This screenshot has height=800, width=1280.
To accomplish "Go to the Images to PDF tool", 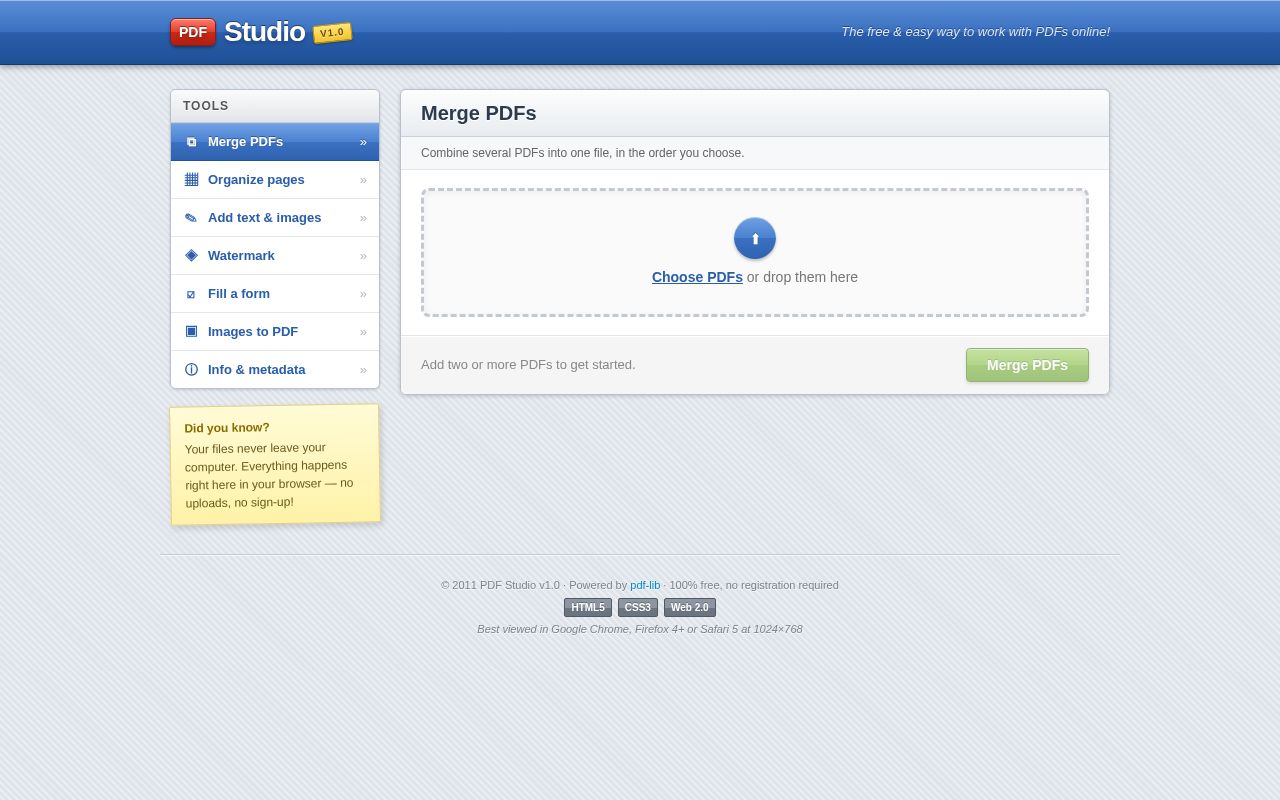I will click(x=275, y=332).
